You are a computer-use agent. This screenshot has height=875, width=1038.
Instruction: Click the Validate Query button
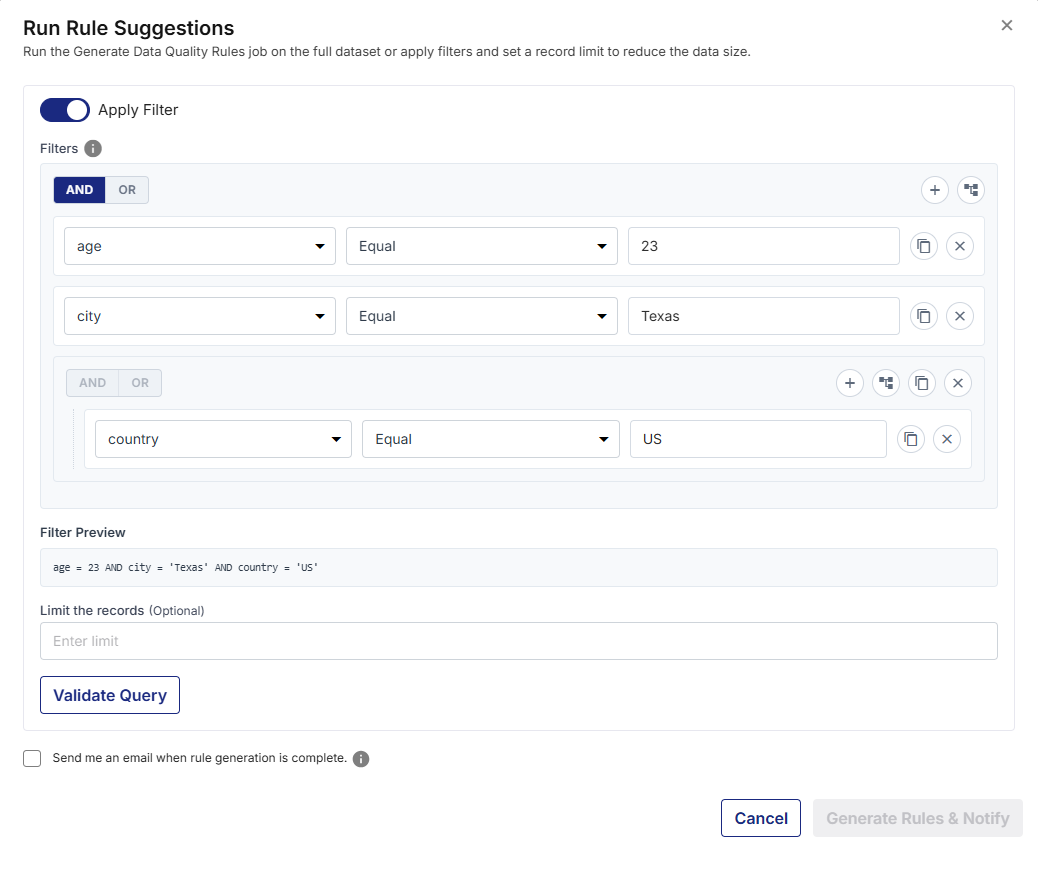point(110,696)
